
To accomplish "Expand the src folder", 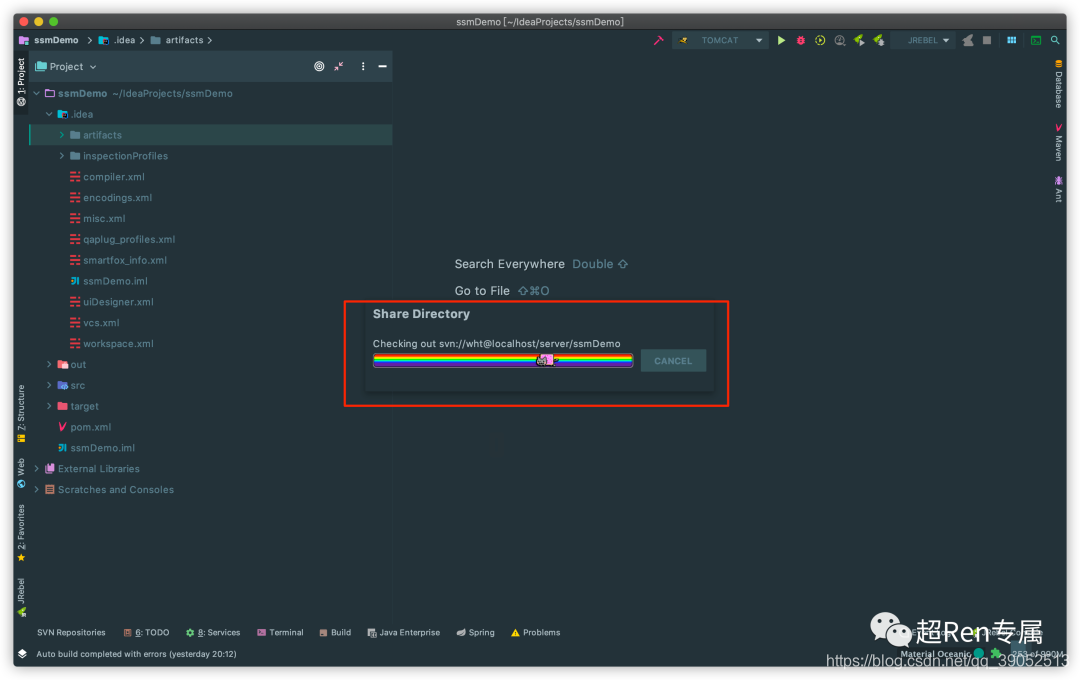I will click(x=50, y=386).
